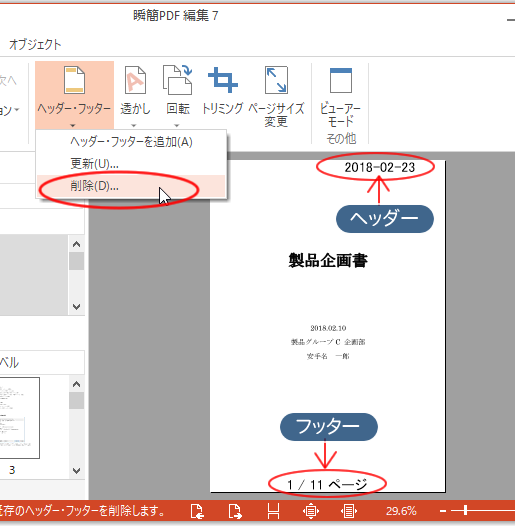Screen dimensions: 515x527
Task: Click the ヘッダー・フッター ribbon icon
Action: coord(74,80)
